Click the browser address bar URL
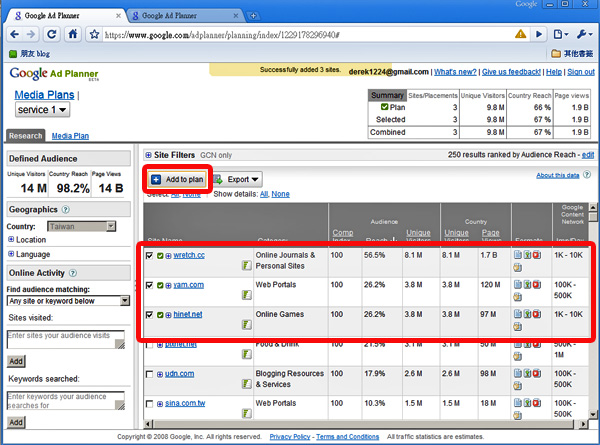Viewport: 600px width, 445px height. 222,35
